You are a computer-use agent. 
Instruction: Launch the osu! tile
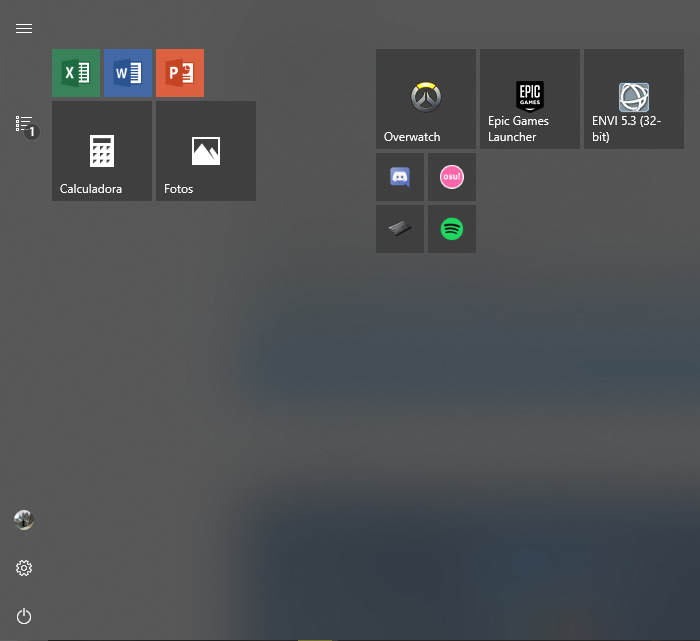pos(452,177)
